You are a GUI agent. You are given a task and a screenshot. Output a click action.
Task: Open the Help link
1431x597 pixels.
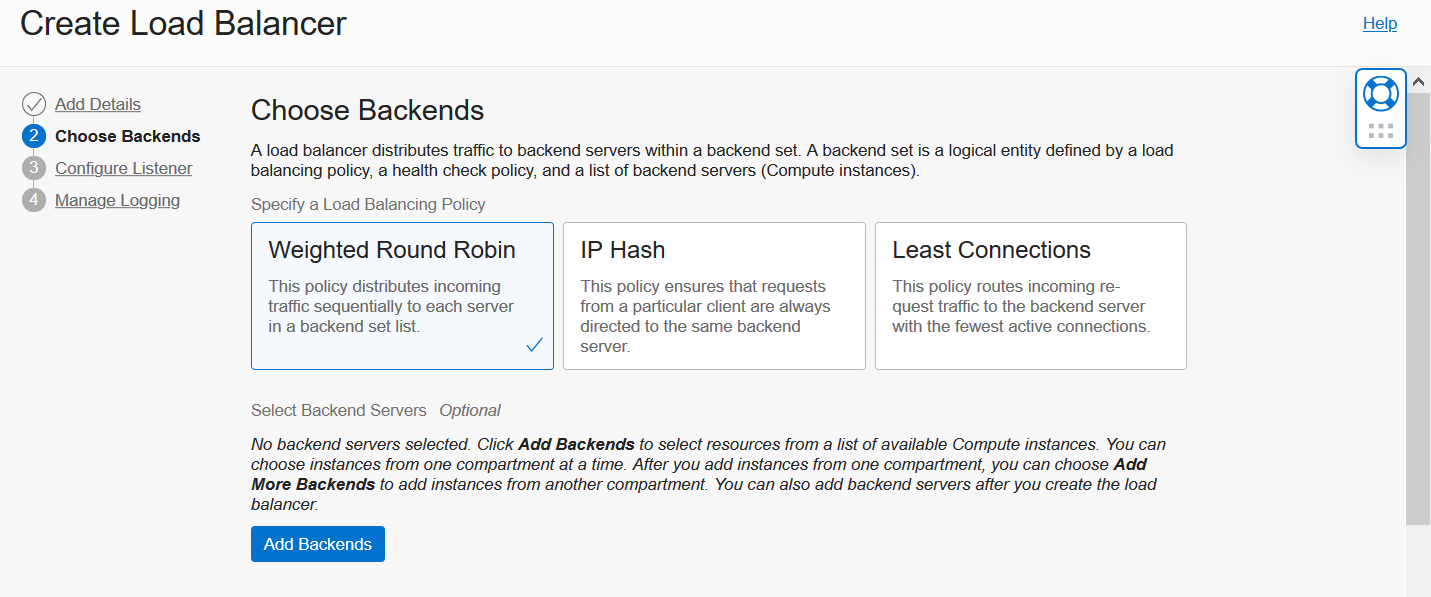[1380, 23]
